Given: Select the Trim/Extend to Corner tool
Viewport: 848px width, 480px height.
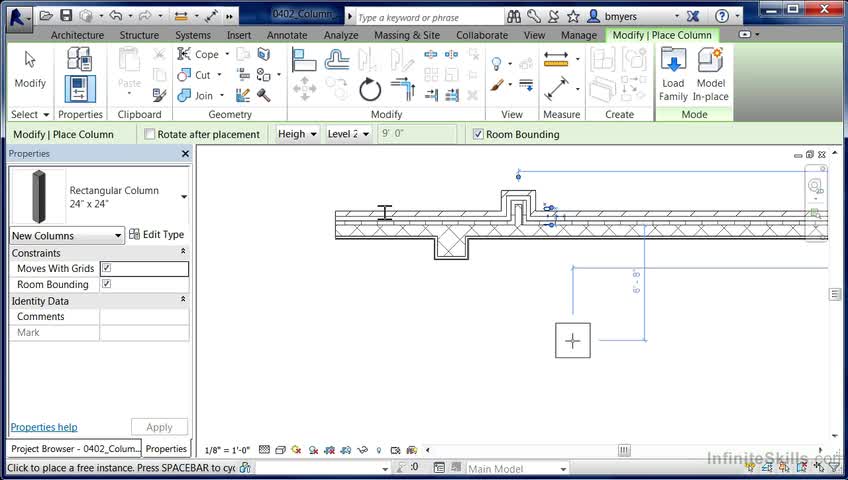Looking at the screenshot, I should [402, 89].
